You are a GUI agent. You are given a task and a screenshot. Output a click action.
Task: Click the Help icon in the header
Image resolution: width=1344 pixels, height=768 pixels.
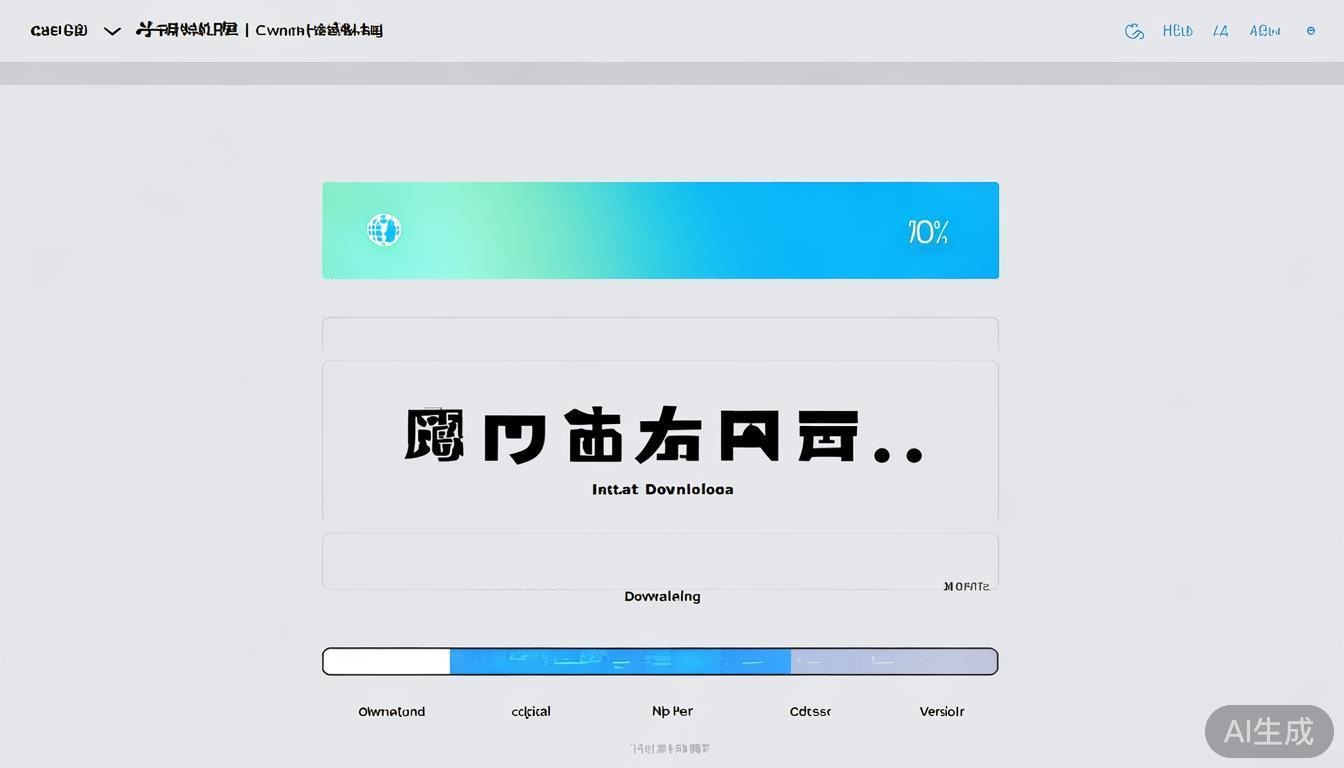(1177, 31)
